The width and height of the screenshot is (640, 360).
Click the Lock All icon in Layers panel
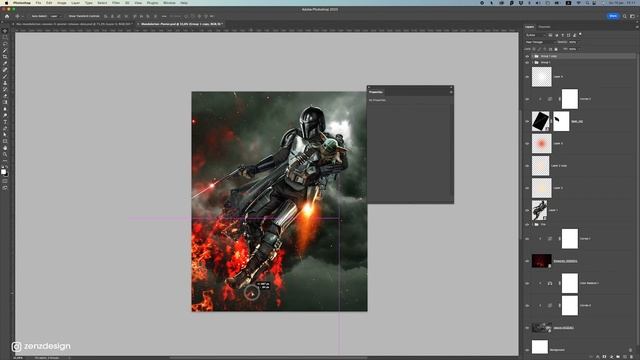pyautogui.click(x=556, y=49)
